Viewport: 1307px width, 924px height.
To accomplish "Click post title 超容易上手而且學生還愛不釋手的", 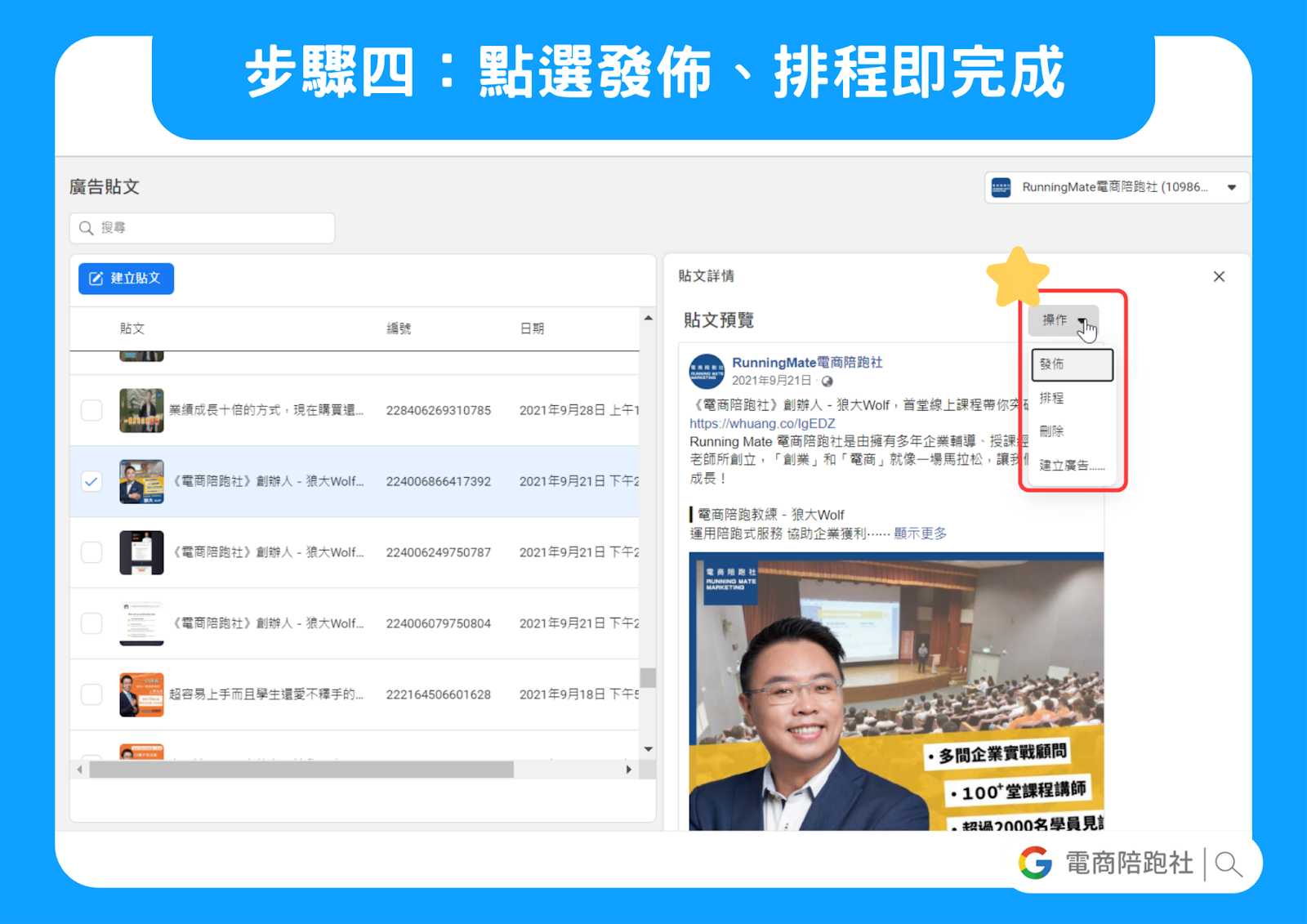I will click(266, 694).
